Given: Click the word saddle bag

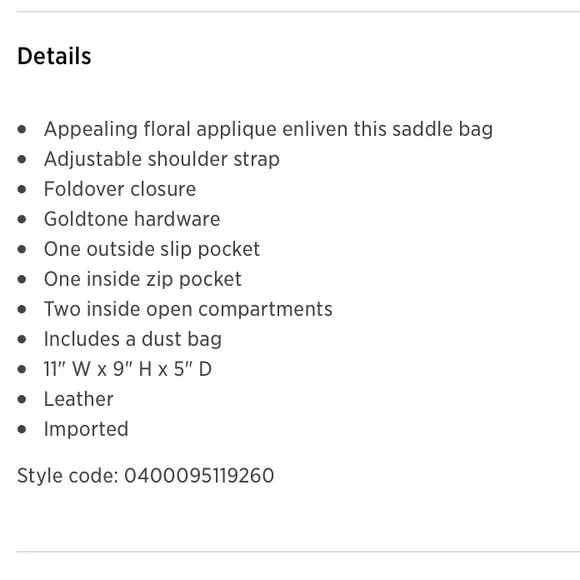Looking at the screenshot, I should click(x=442, y=129).
